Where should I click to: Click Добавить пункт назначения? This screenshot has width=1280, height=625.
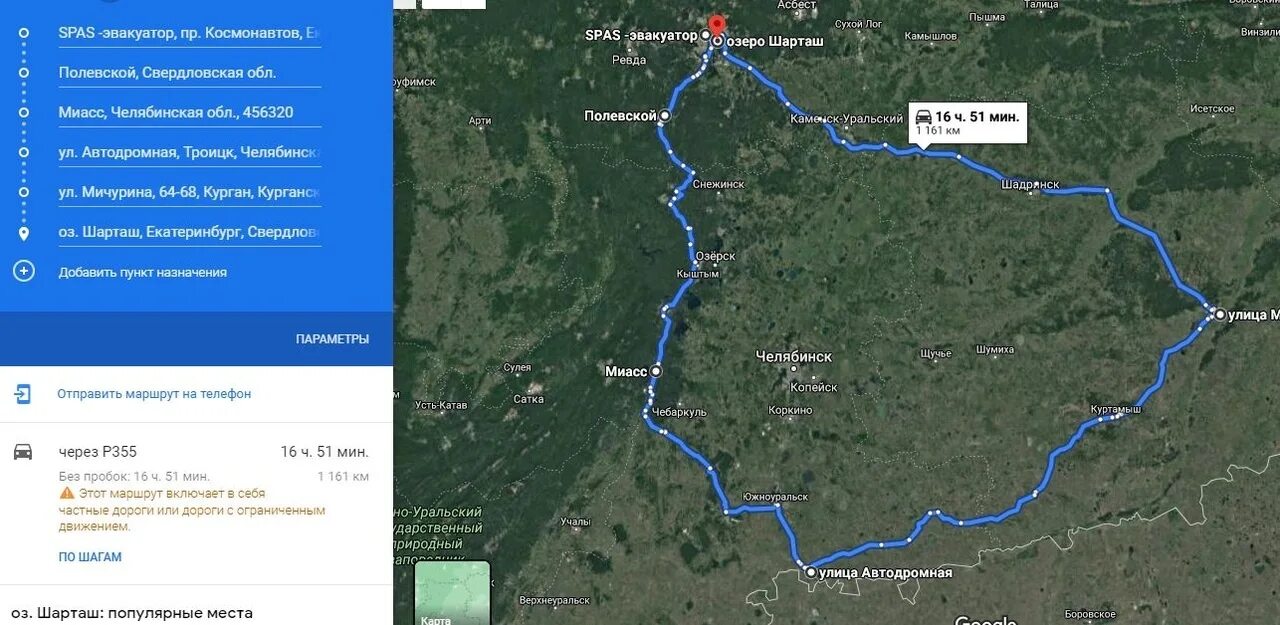pos(143,272)
